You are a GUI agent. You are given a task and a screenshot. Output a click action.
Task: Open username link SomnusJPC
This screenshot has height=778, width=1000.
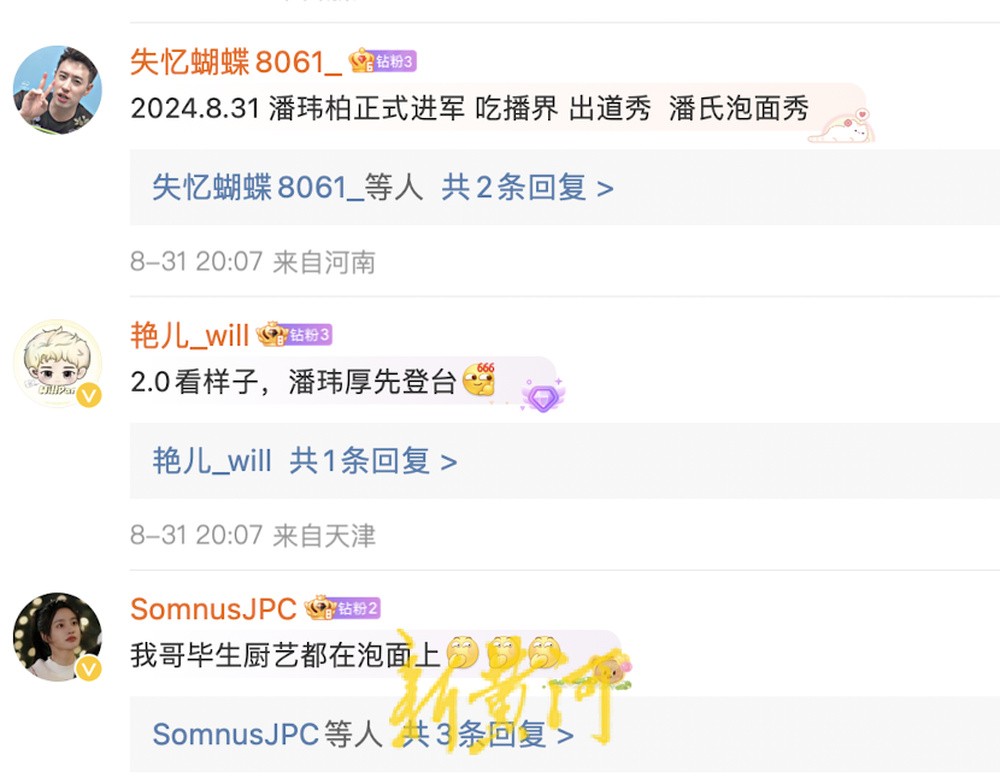(214, 609)
